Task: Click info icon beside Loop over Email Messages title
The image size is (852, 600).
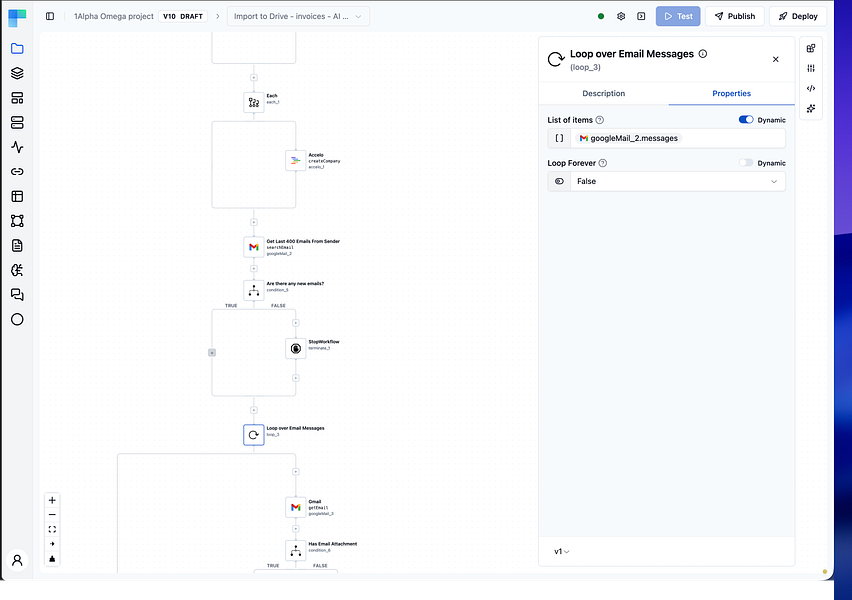Action: (703, 54)
